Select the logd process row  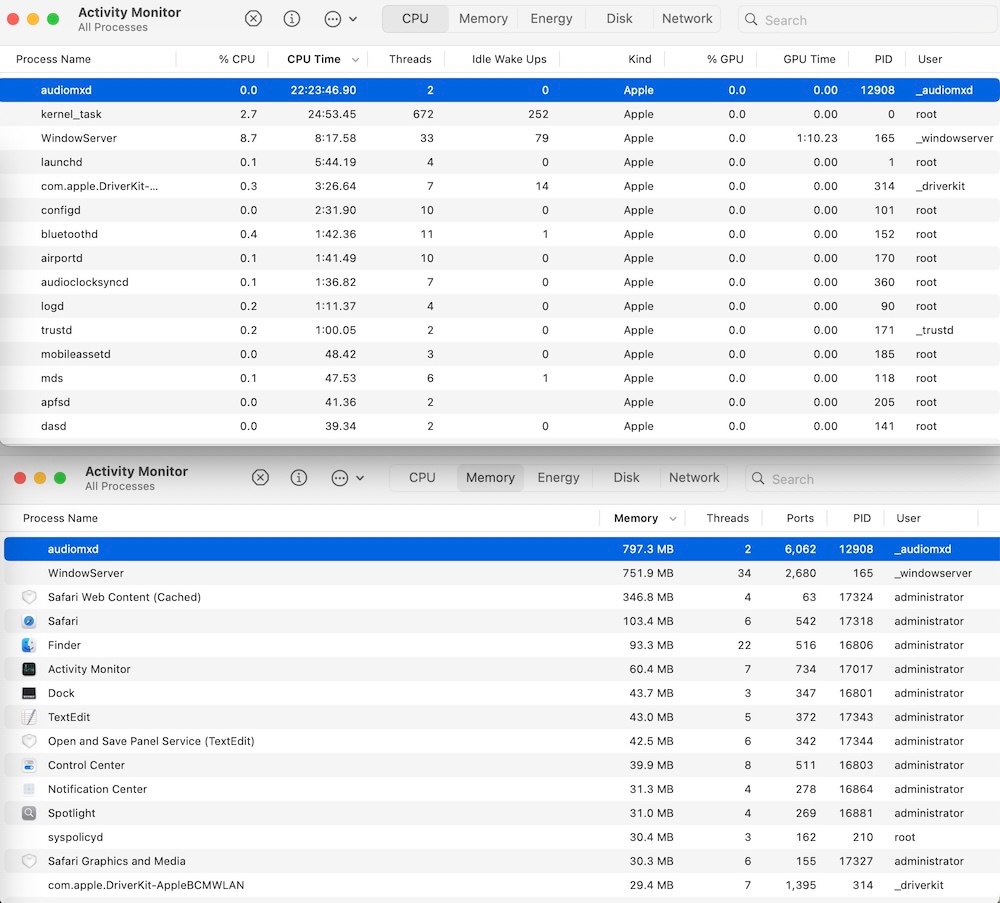500,306
